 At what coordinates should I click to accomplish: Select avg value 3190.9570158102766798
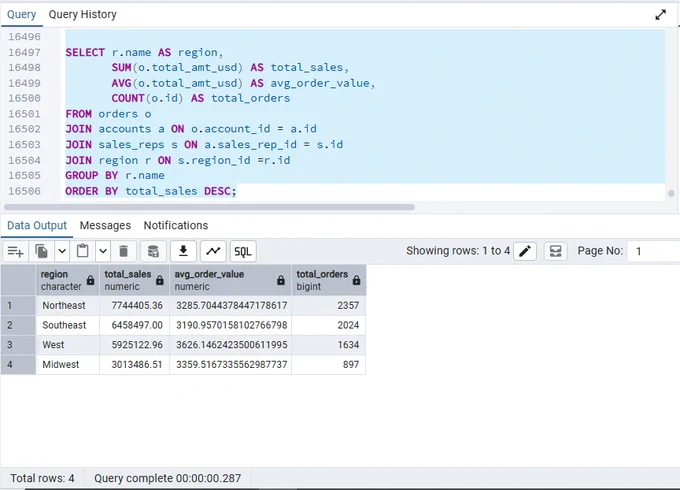click(230, 325)
